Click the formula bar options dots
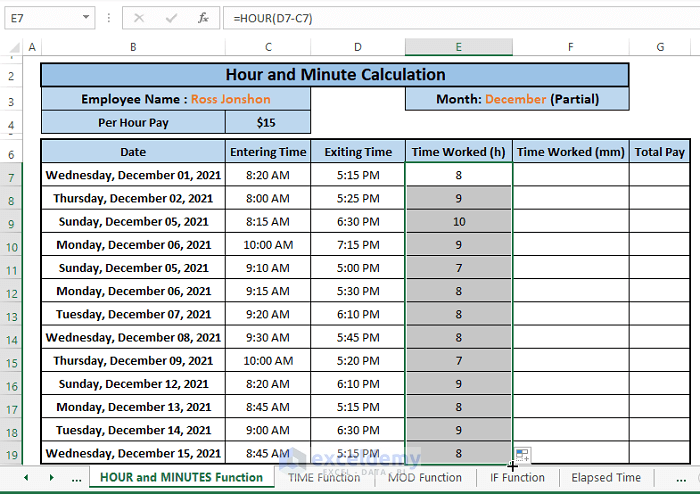The height and width of the screenshot is (494, 700). coord(108,18)
